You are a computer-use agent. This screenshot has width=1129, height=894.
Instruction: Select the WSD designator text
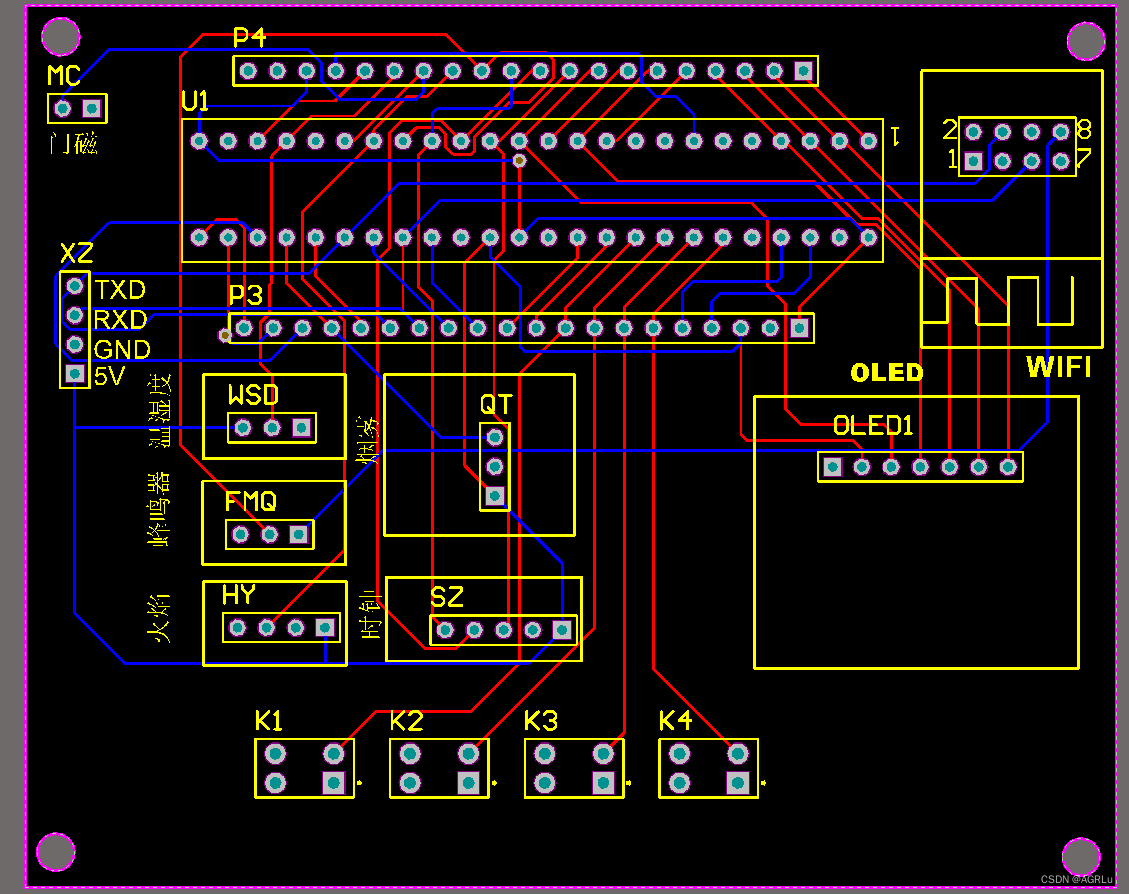[x=253, y=395]
